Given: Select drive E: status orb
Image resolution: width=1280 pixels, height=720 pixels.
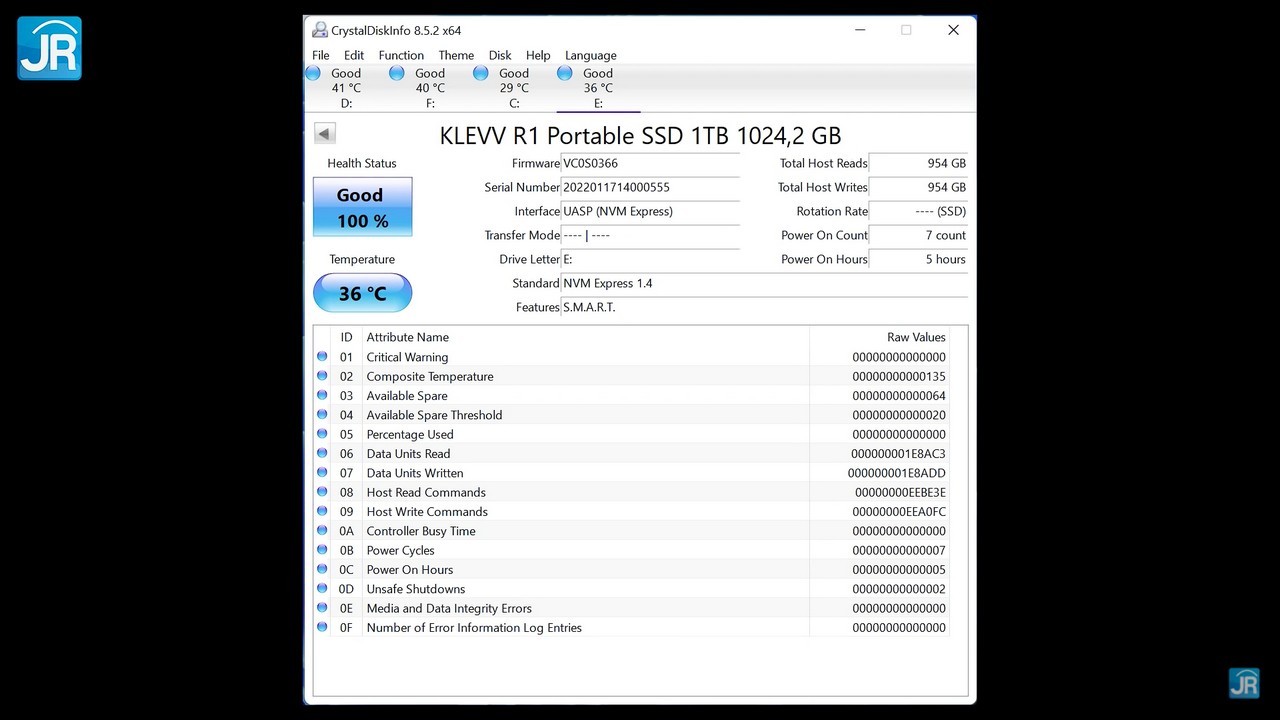Looking at the screenshot, I should [565, 73].
